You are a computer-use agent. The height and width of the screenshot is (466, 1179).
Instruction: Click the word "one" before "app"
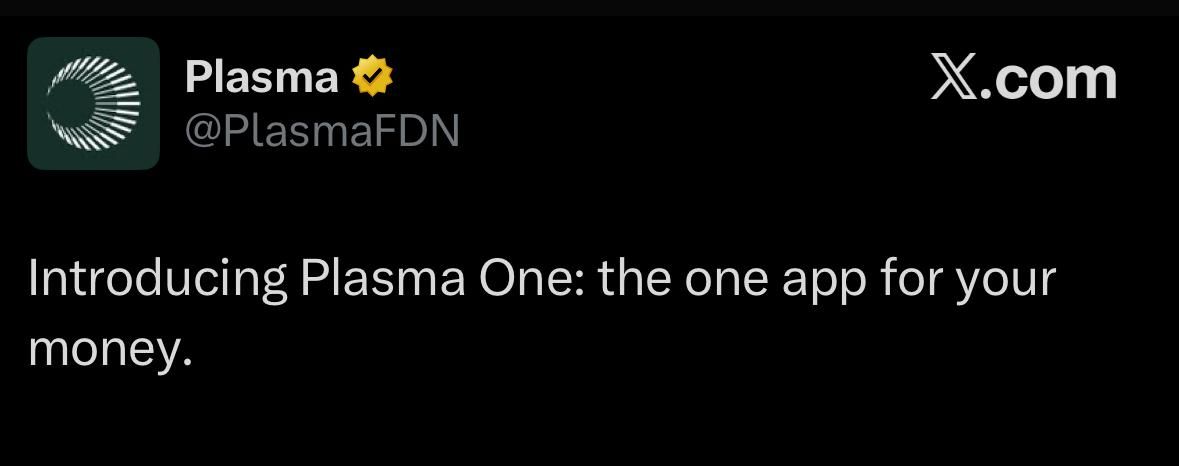coord(726,280)
